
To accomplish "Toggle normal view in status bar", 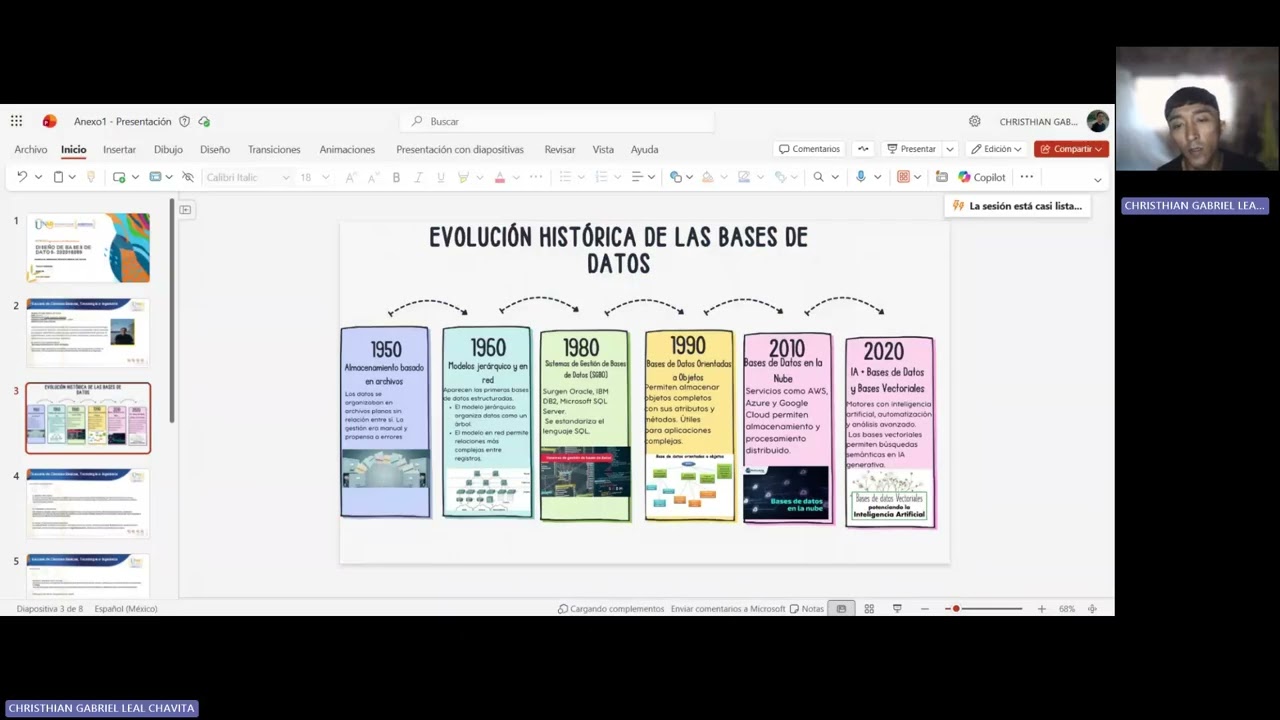I will (841, 608).
